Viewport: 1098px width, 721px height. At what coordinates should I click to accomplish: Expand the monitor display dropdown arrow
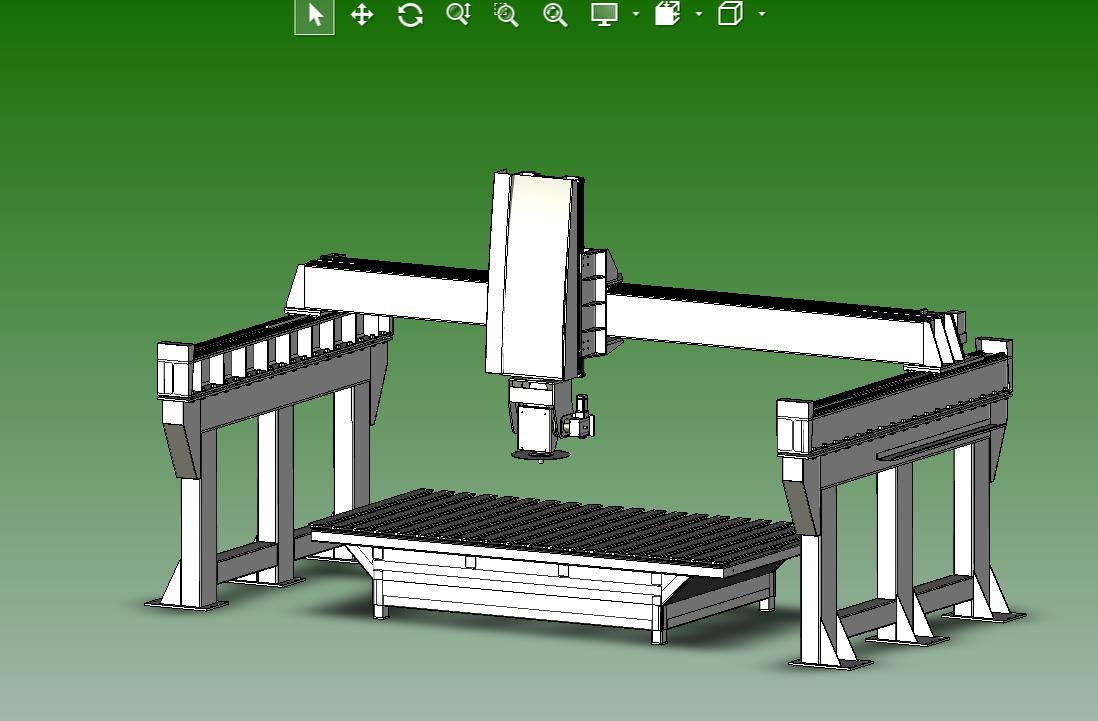pos(636,13)
